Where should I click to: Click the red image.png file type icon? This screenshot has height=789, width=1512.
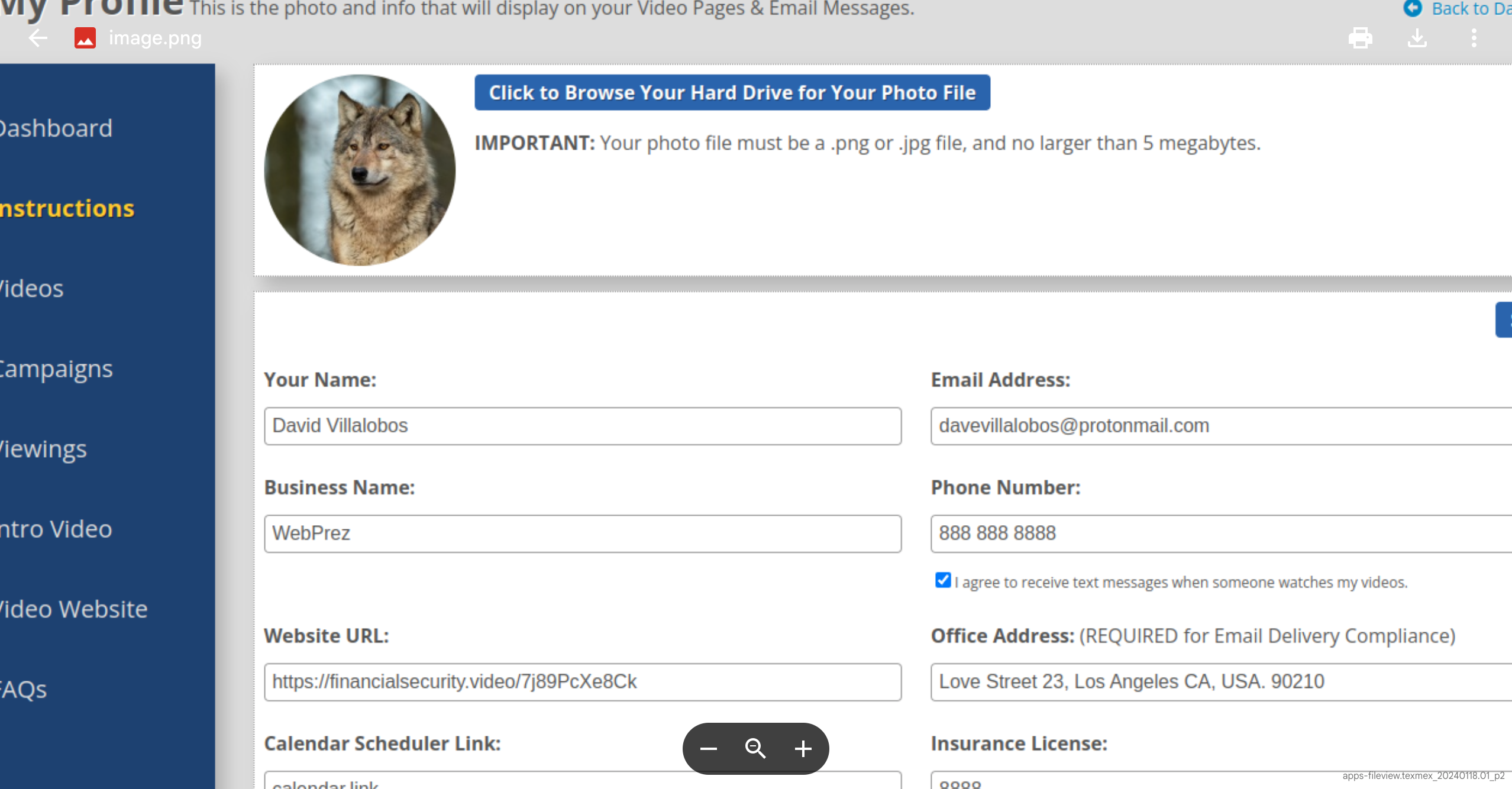85,38
